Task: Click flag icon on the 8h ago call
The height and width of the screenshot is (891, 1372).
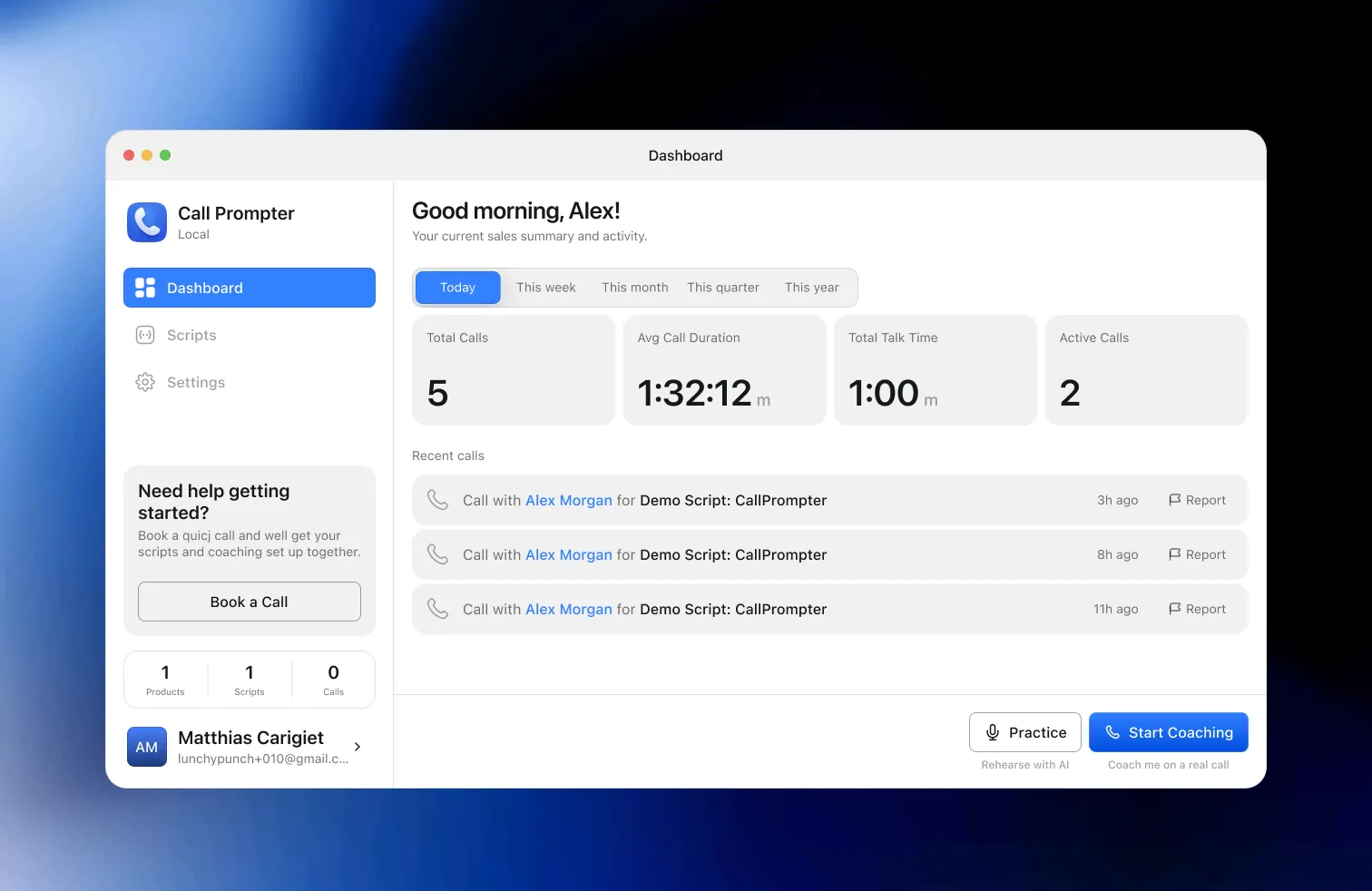Action: coord(1174,554)
